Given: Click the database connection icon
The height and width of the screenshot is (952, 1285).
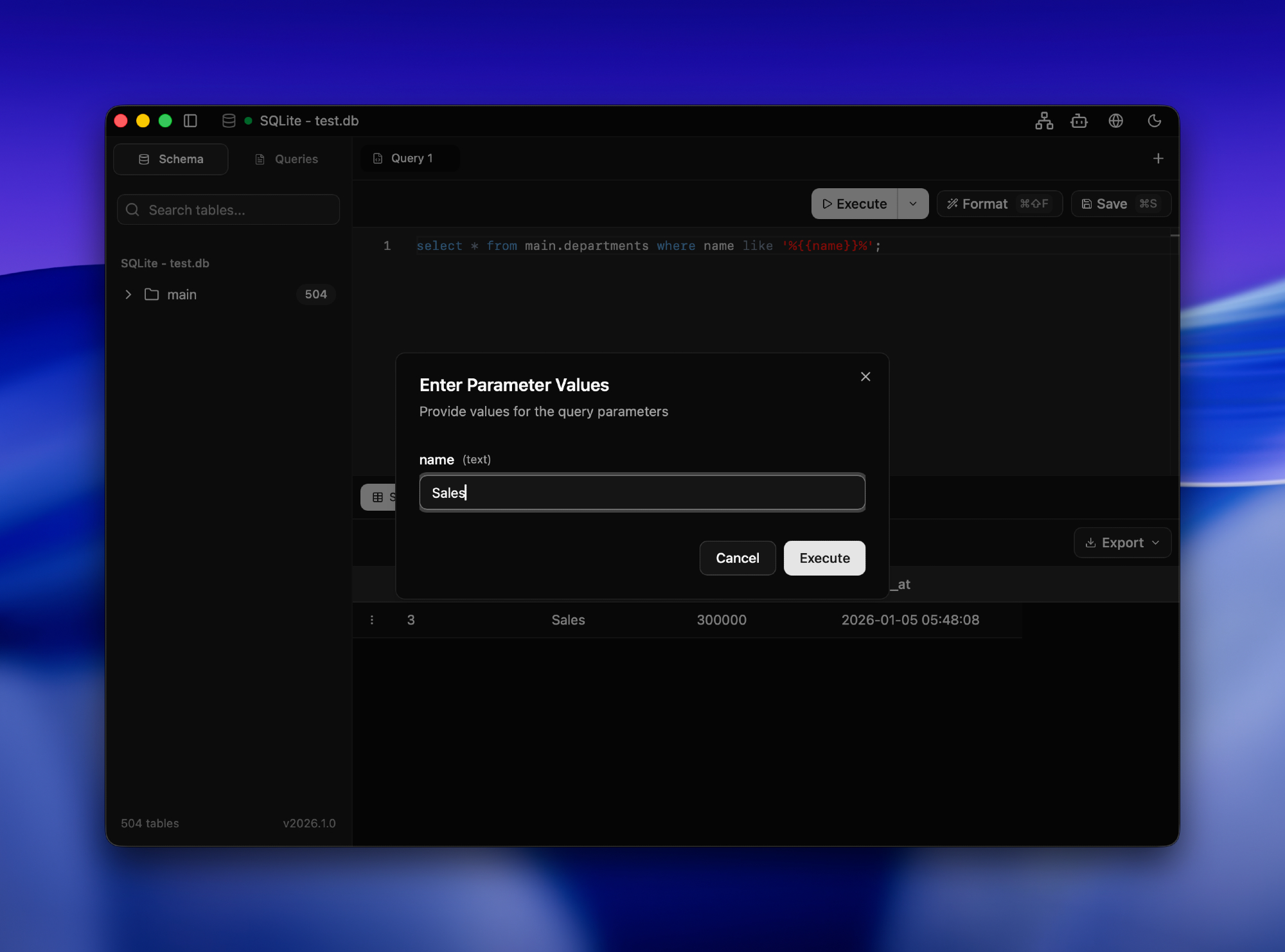Looking at the screenshot, I should point(229,121).
